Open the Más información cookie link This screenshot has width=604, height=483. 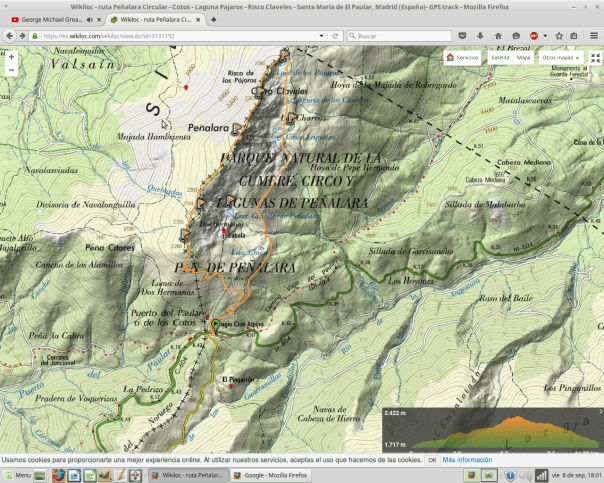coord(467,460)
